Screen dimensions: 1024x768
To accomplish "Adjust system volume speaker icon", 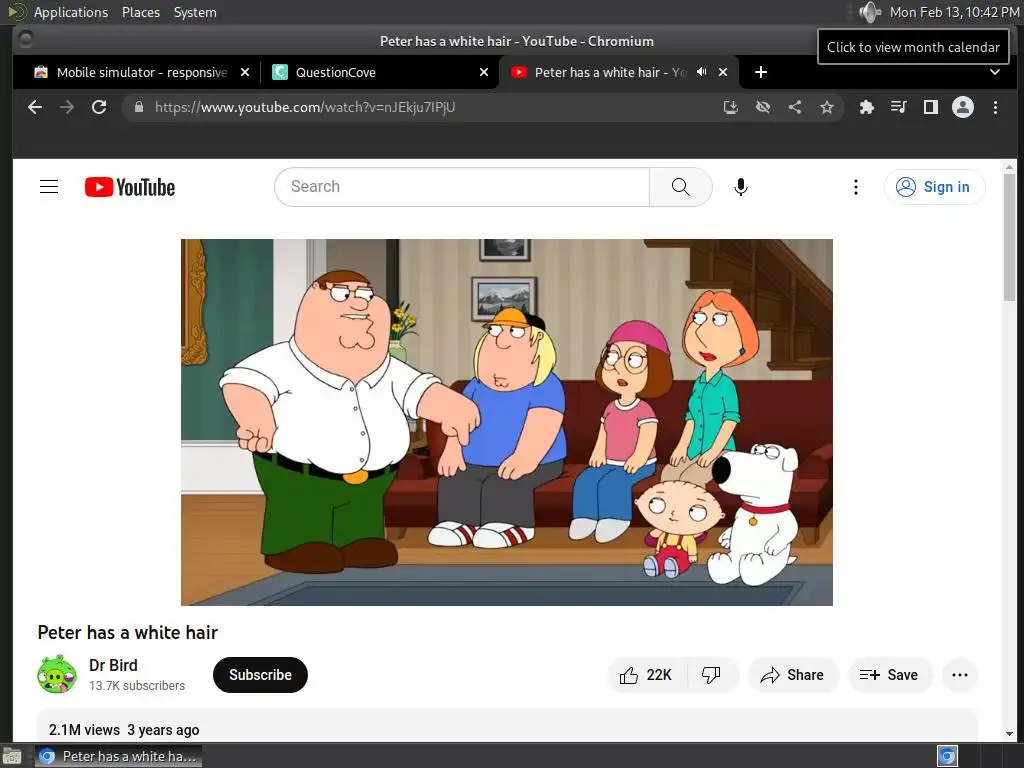I will point(870,12).
